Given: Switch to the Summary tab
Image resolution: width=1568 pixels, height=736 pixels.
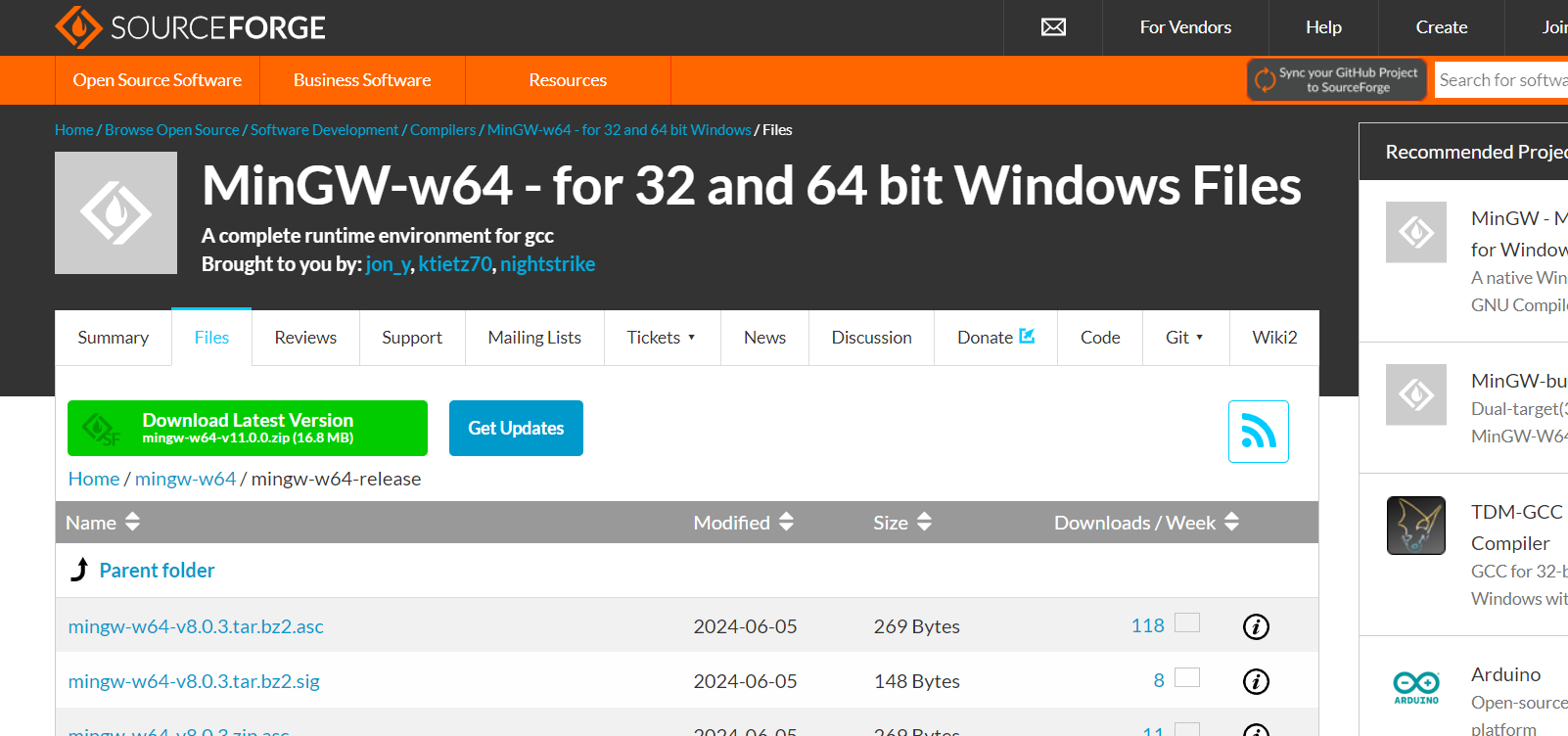Looking at the screenshot, I should (114, 338).
